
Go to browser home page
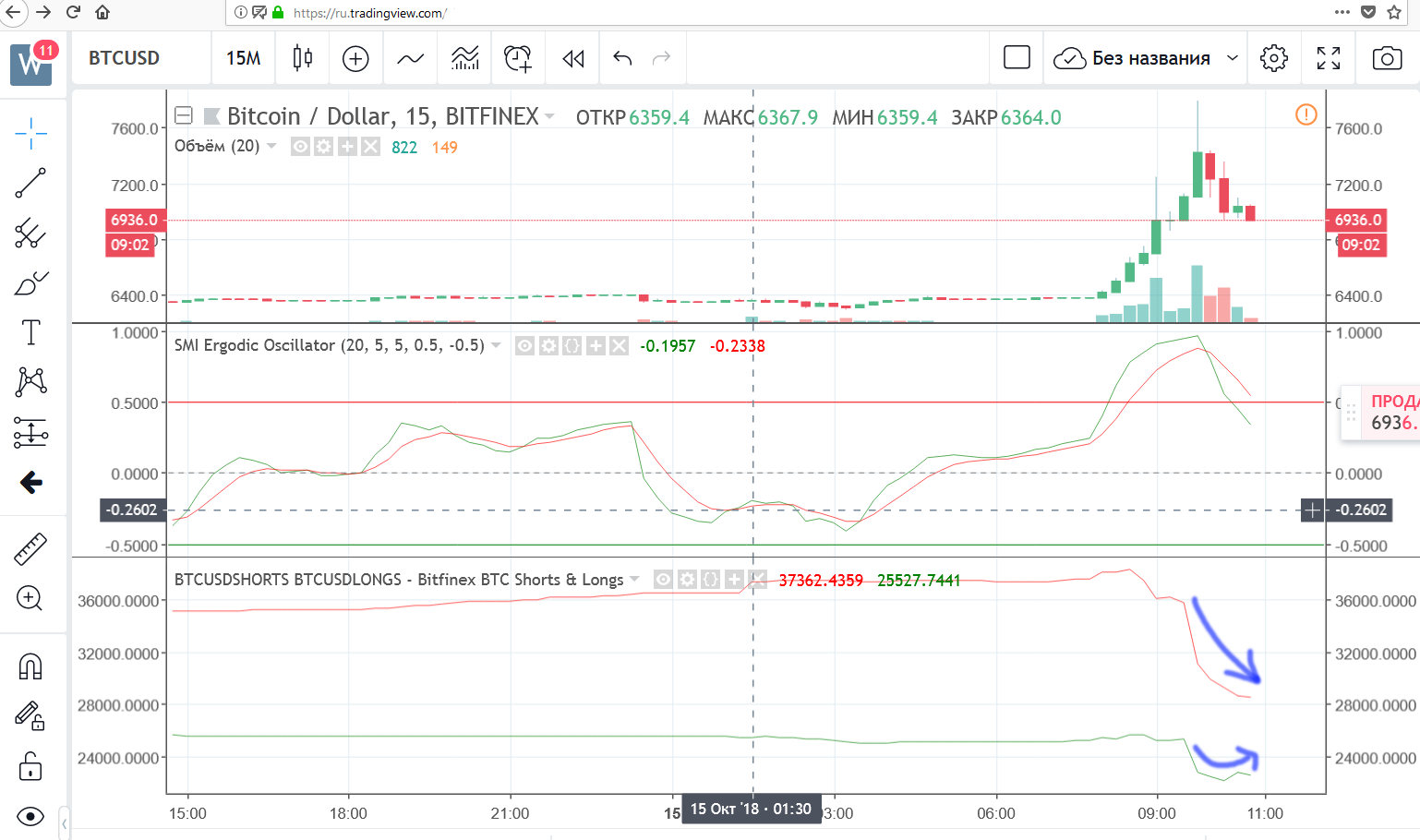point(102,12)
